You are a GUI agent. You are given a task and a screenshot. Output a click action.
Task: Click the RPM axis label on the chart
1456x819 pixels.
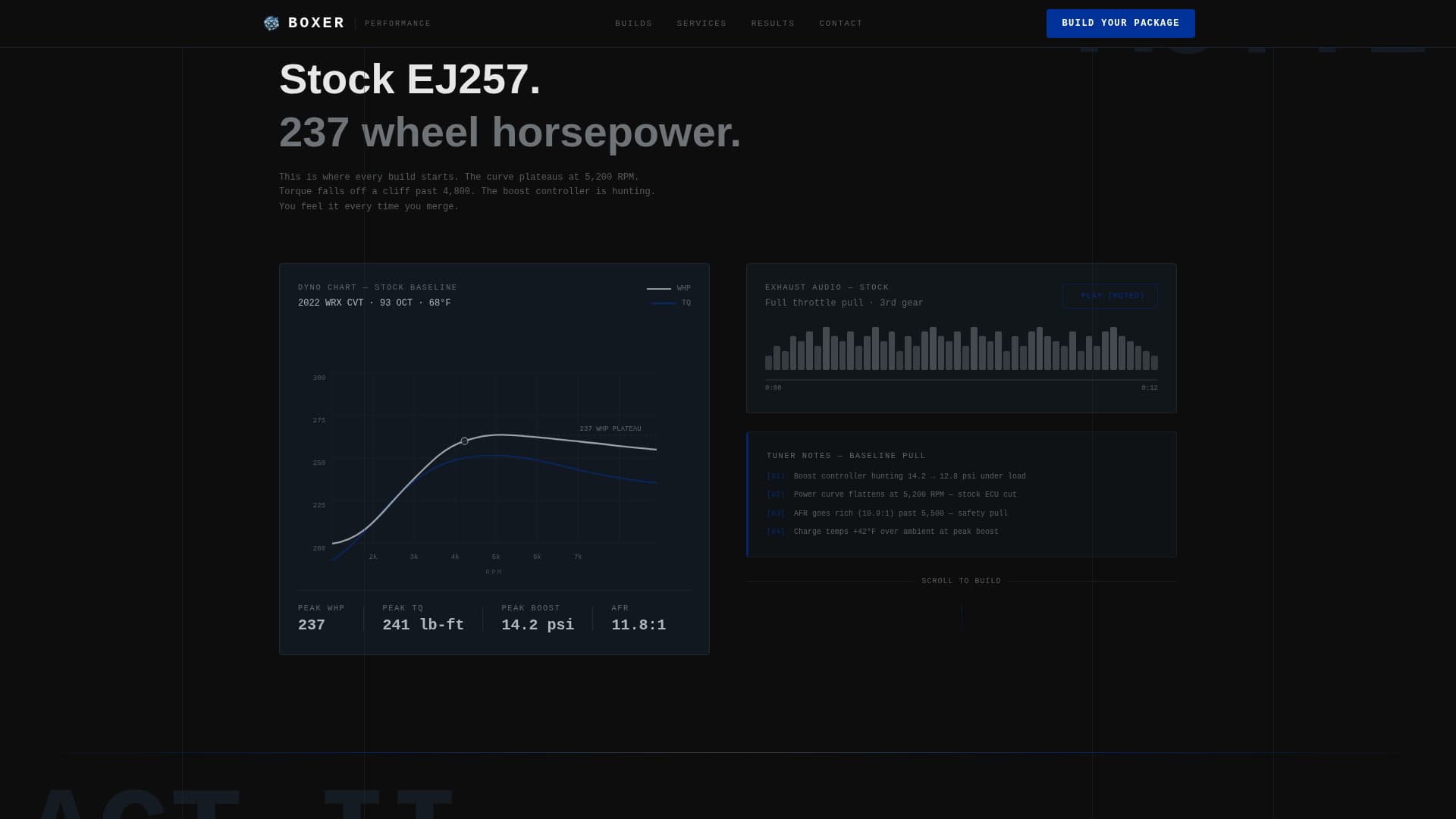[494, 572]
